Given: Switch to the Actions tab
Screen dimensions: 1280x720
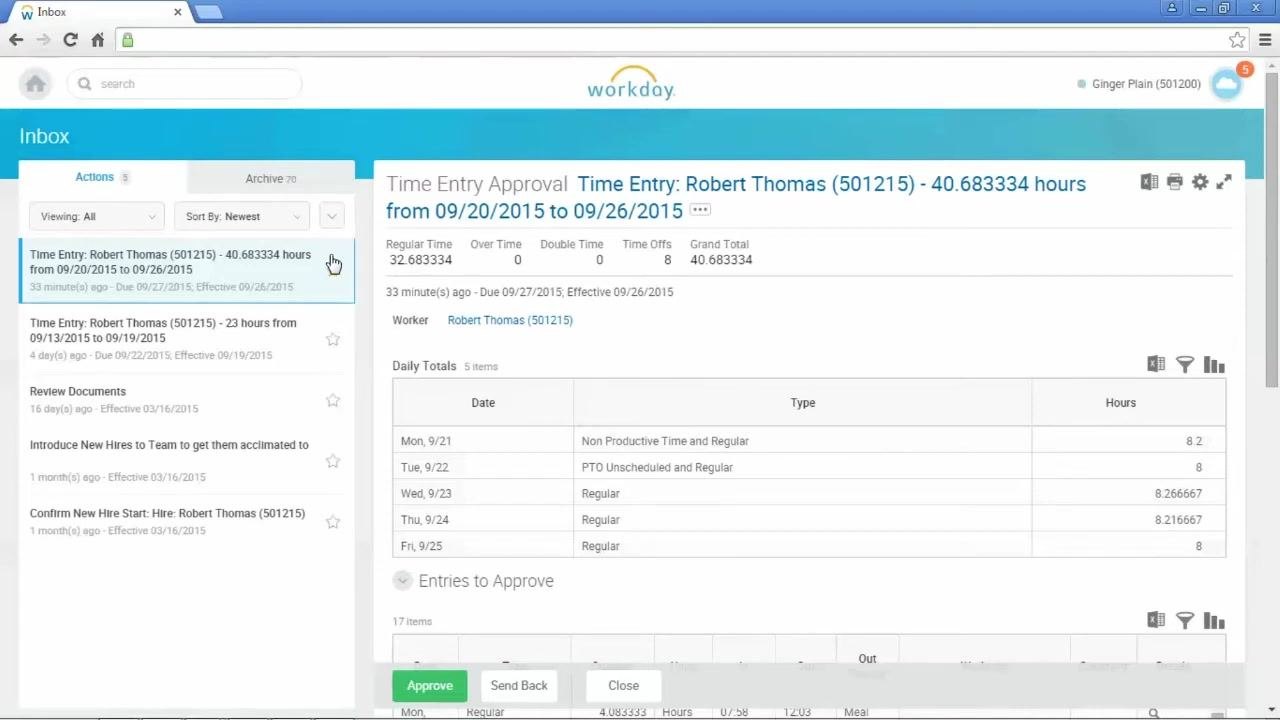Looking at the screenshot, I should (102, 177).
